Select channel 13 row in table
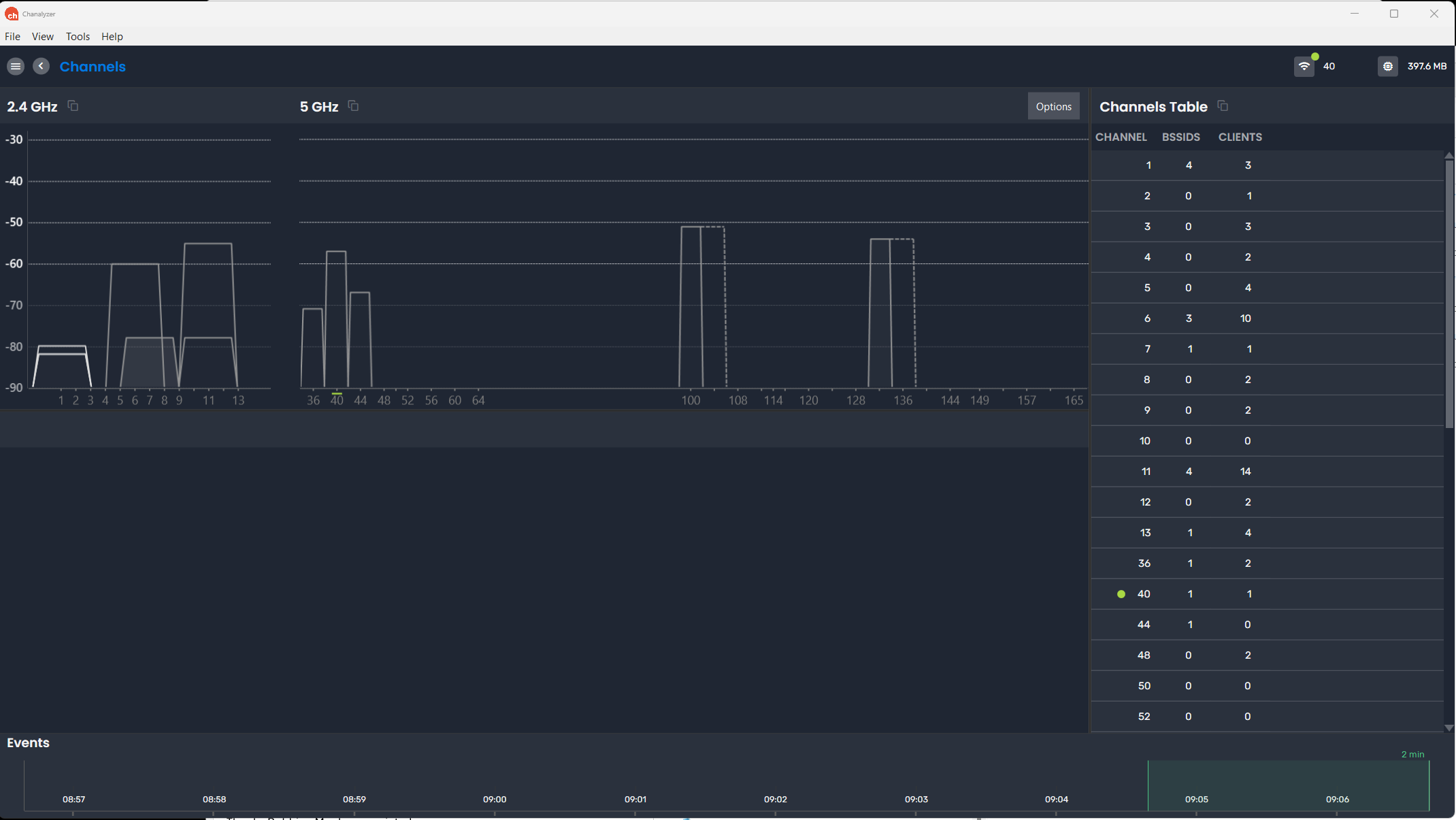This screenshot has width=1456, height=820. click(1267, 533)
